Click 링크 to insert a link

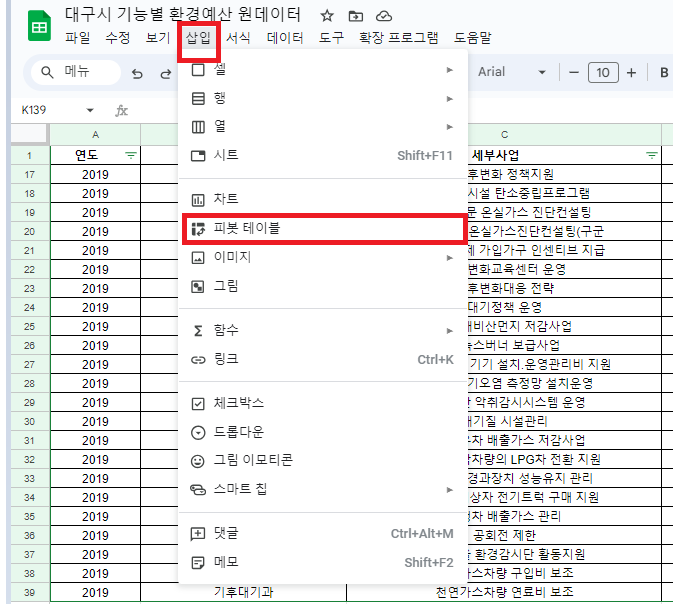[x=226, y=359]
